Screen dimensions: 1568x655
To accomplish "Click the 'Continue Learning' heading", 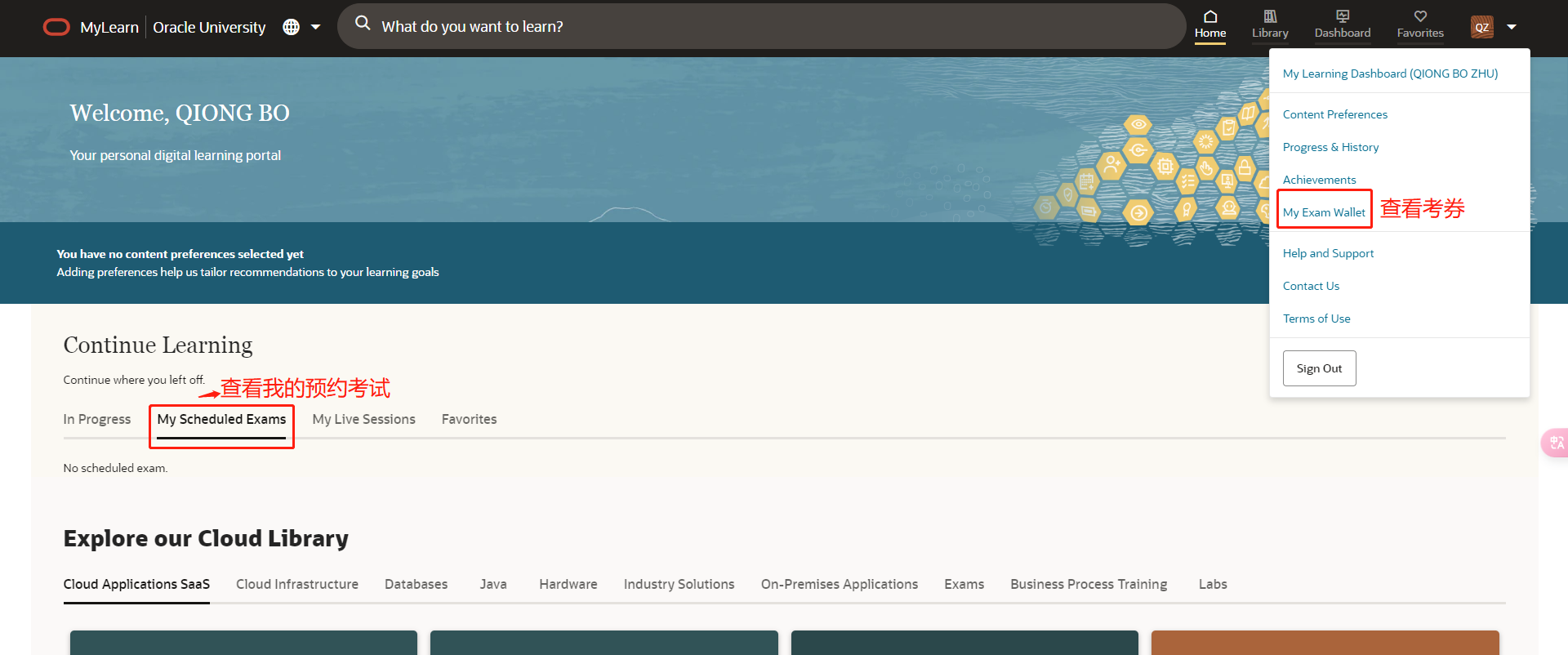I will [x=158, y=345].
